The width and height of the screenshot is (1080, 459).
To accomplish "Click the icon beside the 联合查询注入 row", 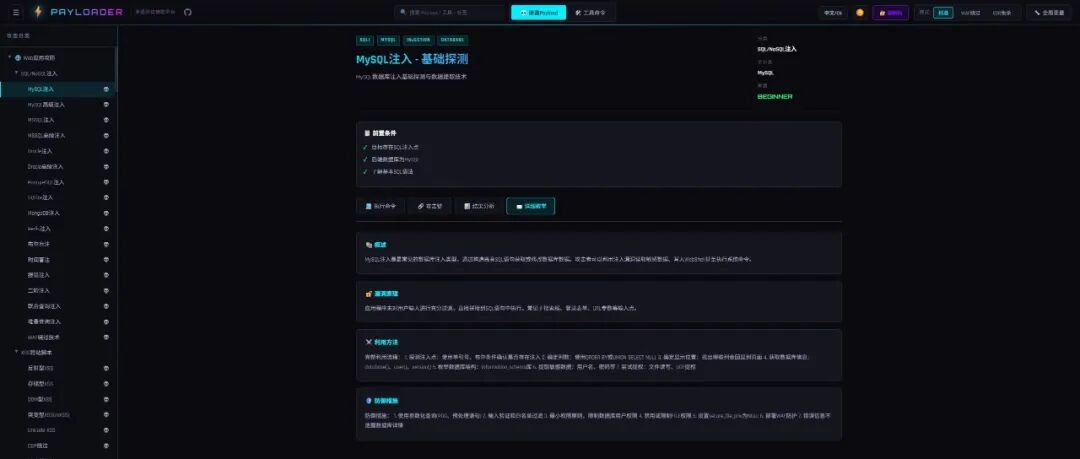I will click(106, 306).
